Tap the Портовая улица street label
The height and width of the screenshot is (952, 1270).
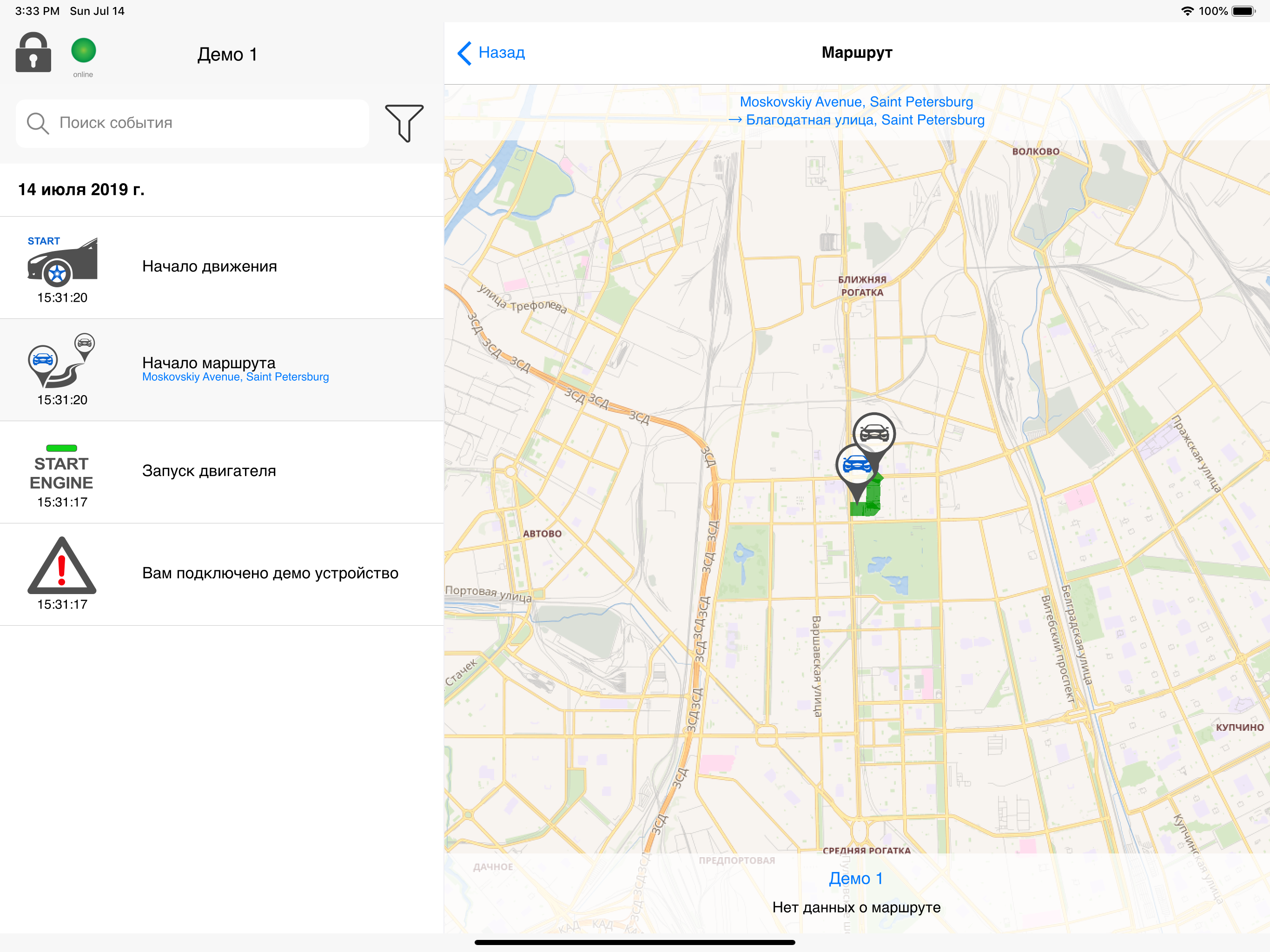coord(489,593)
